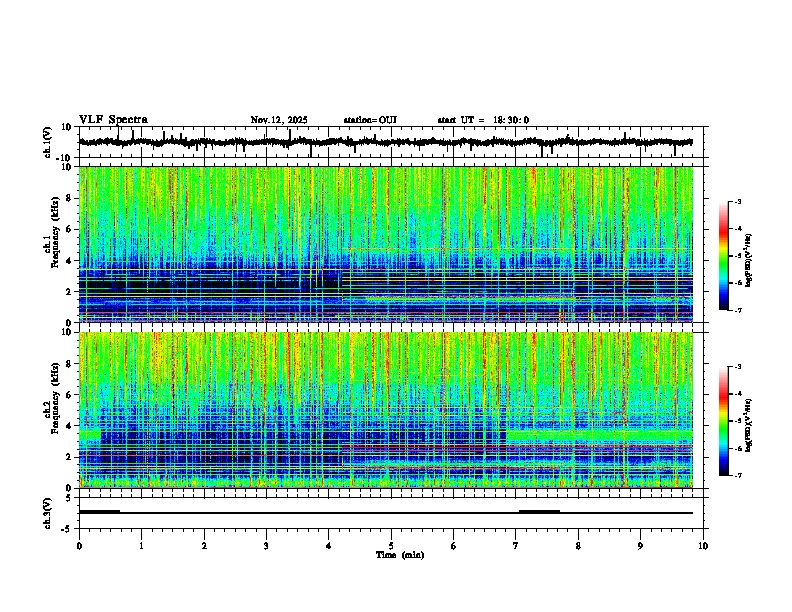Click the time axis tick labeled "8"
792x612 pixels.
(578, 546)
